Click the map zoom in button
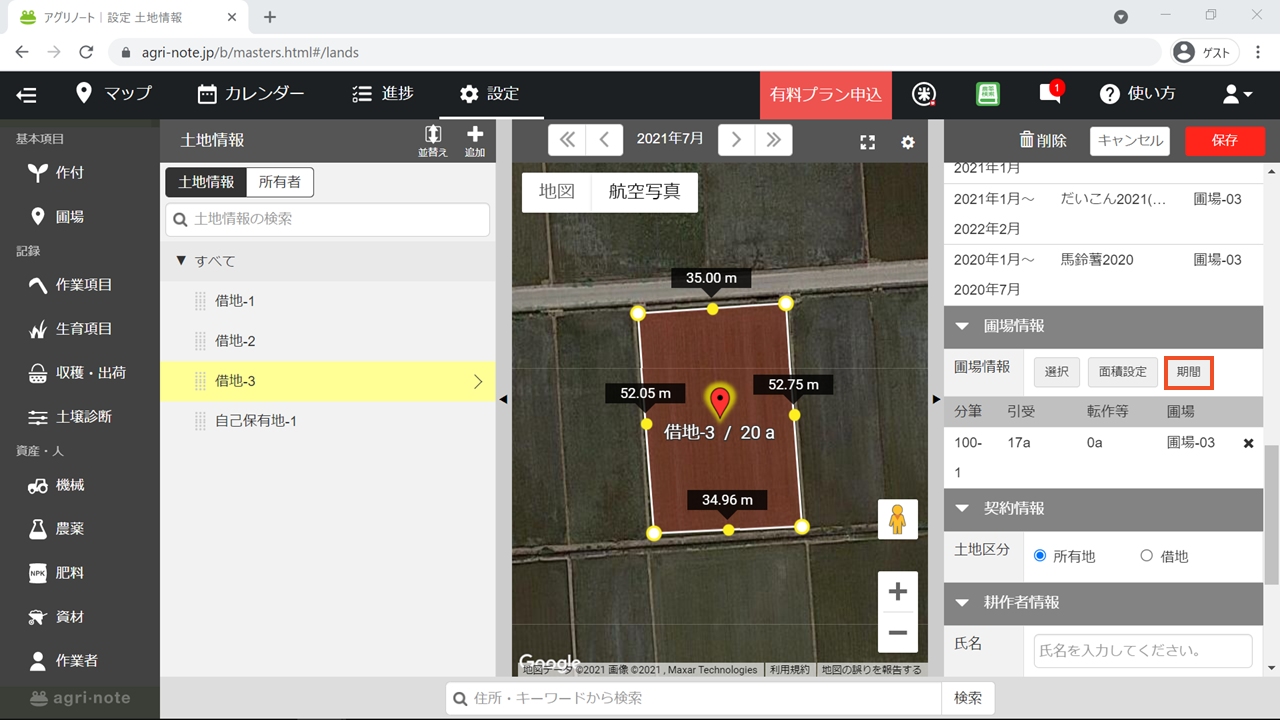Screen dimensions: 1280x720 coord(897,591)
